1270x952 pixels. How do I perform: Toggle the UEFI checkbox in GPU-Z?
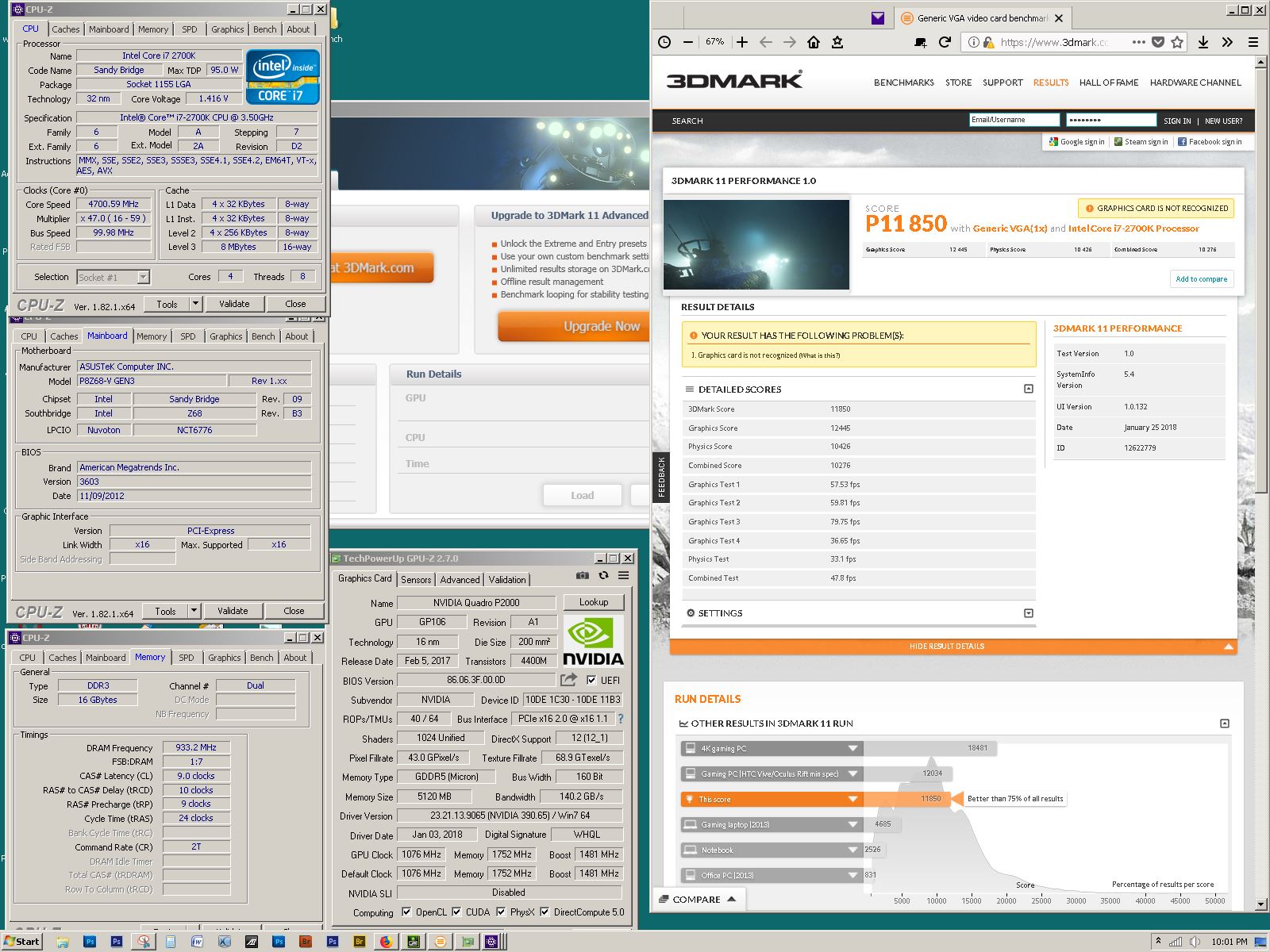pos(591,680)
